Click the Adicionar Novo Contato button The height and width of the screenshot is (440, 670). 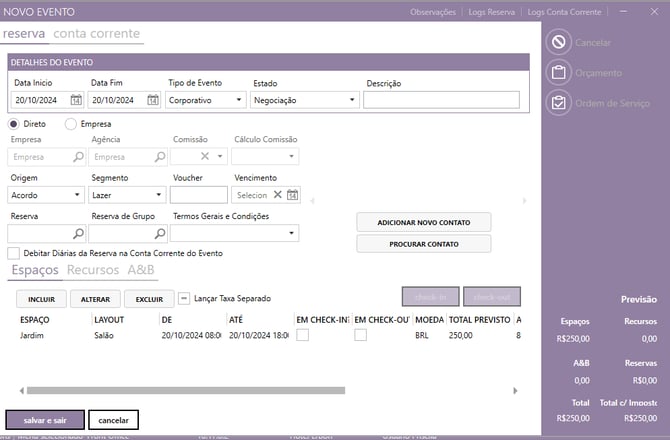pyautogui.click(x=424, y=222)
